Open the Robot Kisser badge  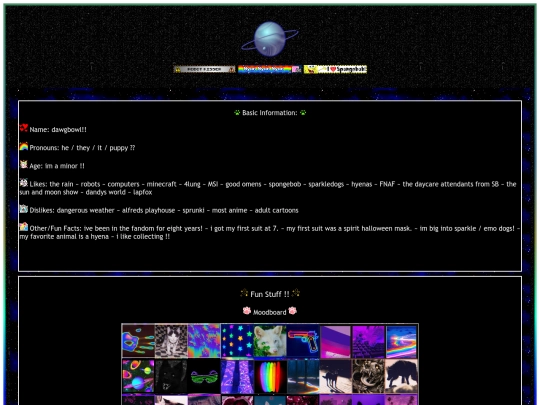coord(205,69)
